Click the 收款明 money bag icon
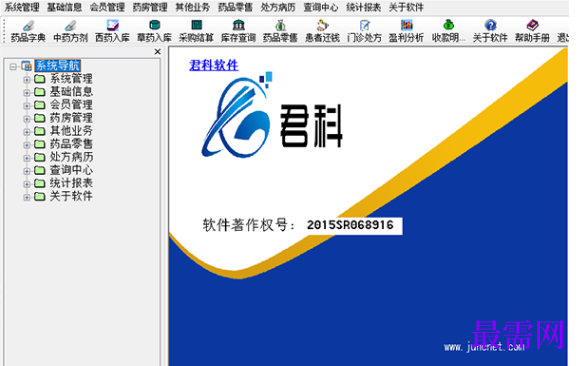This screenshot has height=366, width=583. click(448, 25)
